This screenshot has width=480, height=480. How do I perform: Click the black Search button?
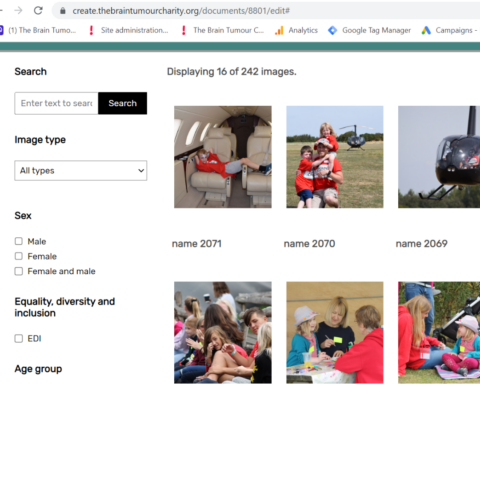pos(122,103)
